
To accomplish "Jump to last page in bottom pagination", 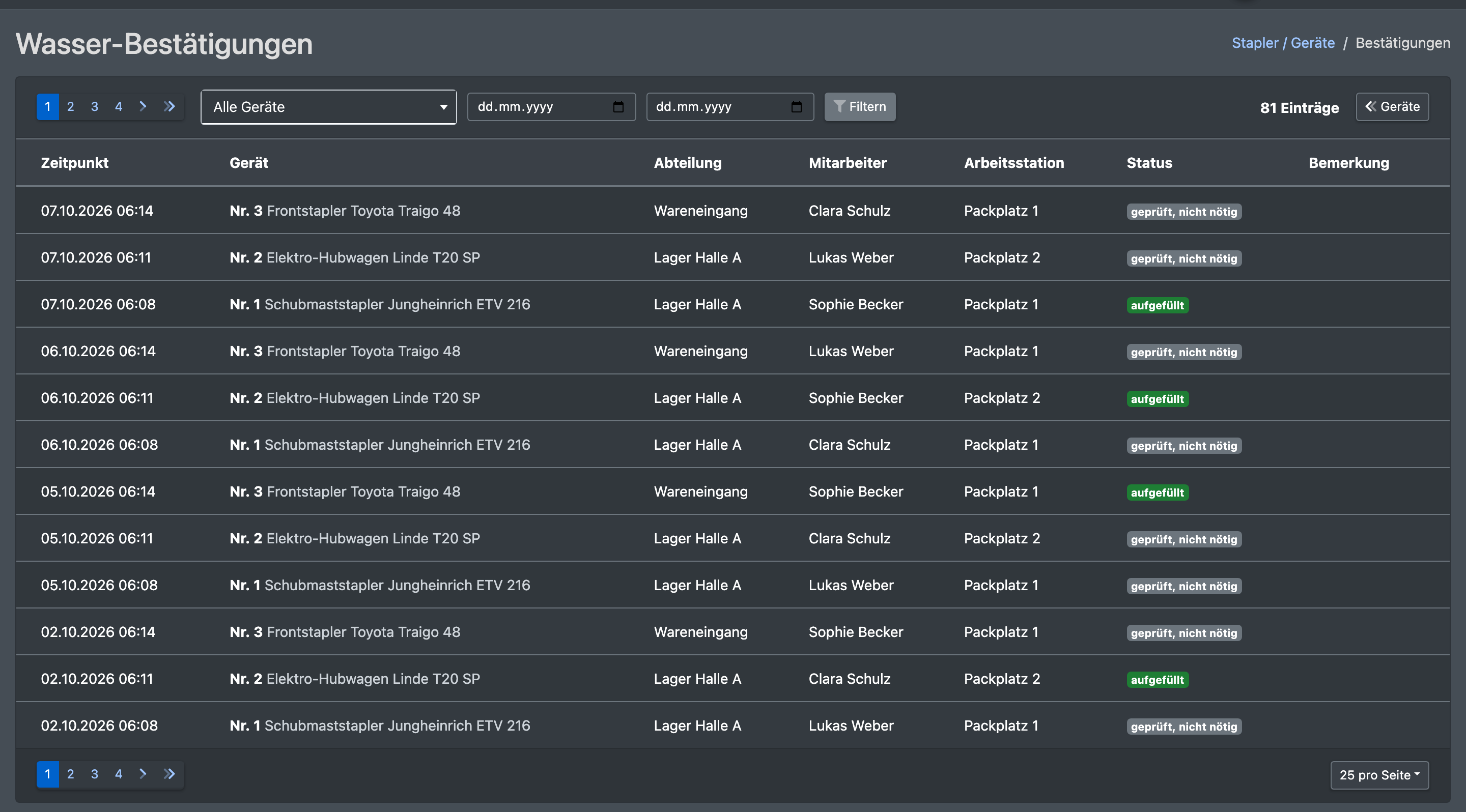I will [169, 774].
